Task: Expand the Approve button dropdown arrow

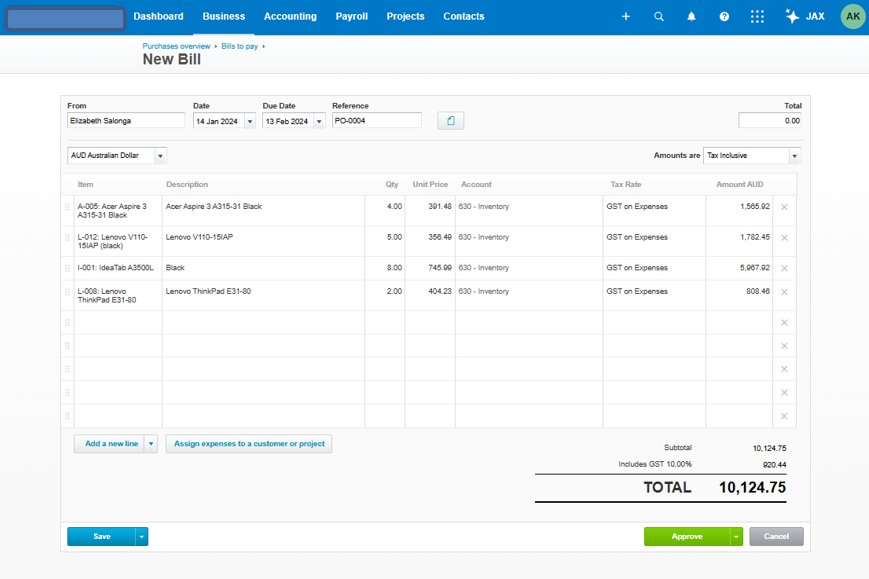Action: point(736,537)
